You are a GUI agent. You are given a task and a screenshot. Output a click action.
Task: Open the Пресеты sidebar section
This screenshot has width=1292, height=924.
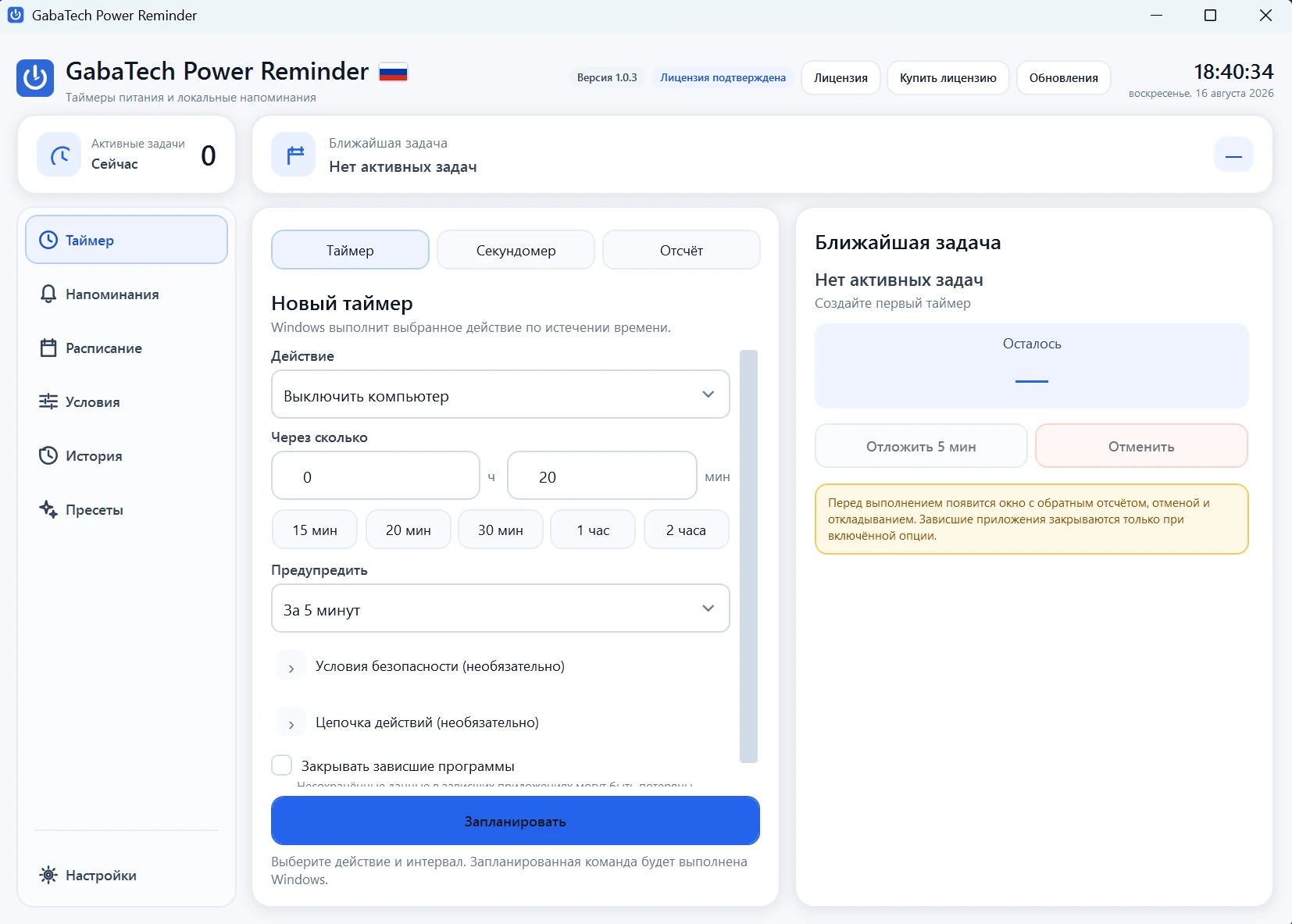click(x=127, y=509)
